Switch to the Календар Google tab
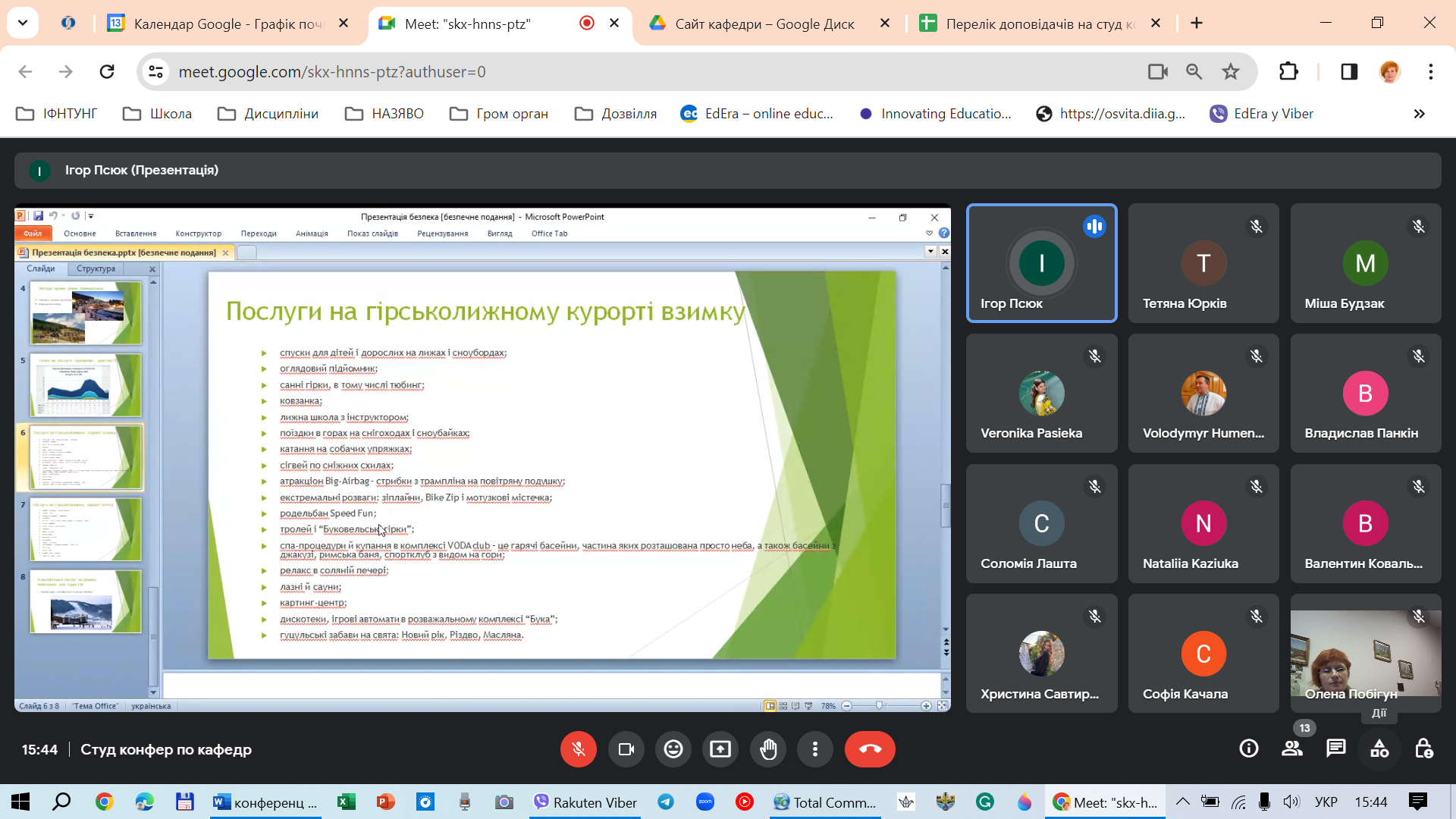The width and height of the screenshot is (1456, 819). tap(227, 24)
